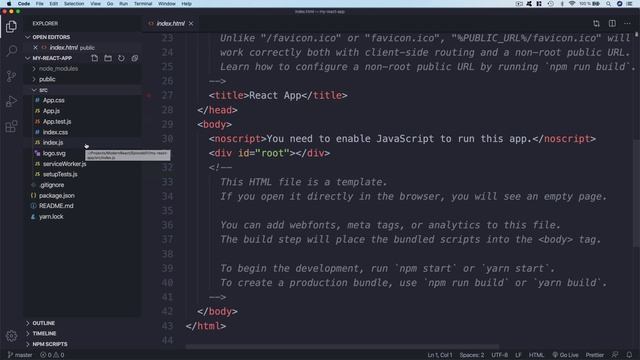640x360 pixels.
Task: Open the Run and Debug view
Action: 11,101
